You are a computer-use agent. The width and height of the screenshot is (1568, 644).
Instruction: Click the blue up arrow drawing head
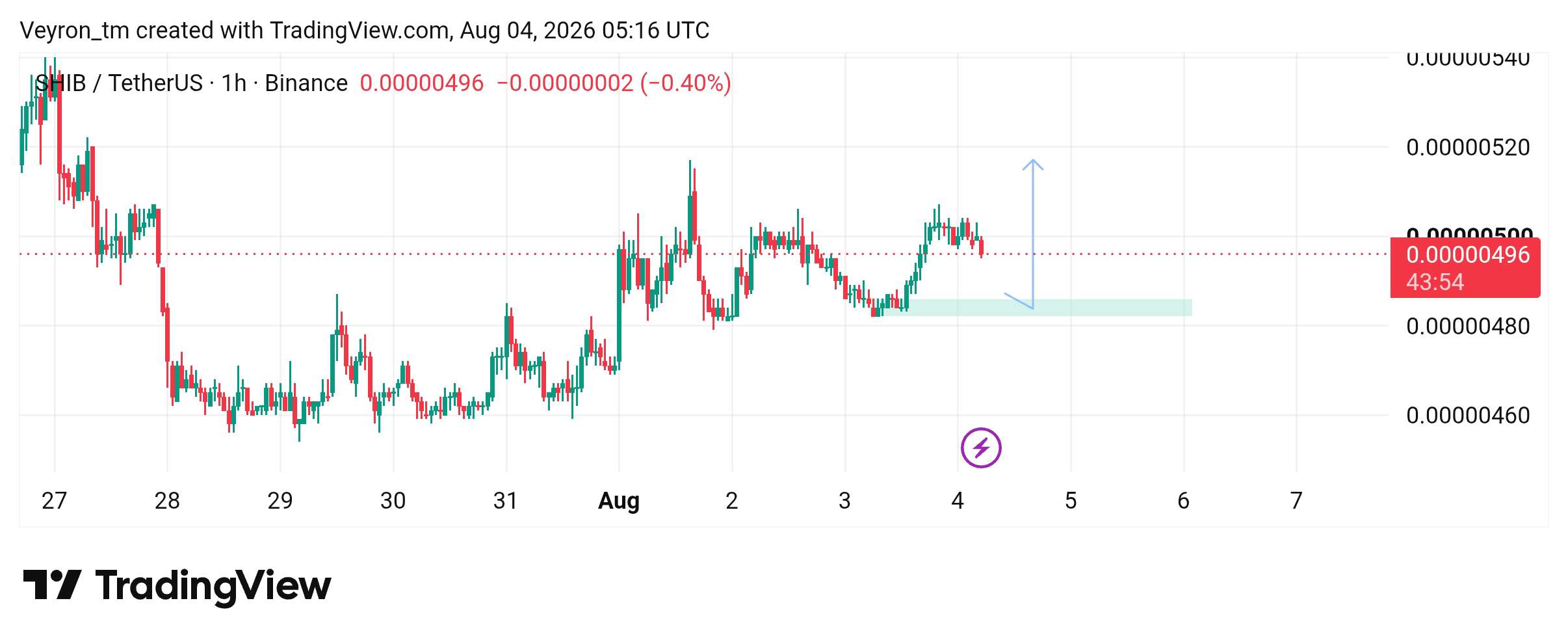pyautogui.click(x=1032, y=165)
